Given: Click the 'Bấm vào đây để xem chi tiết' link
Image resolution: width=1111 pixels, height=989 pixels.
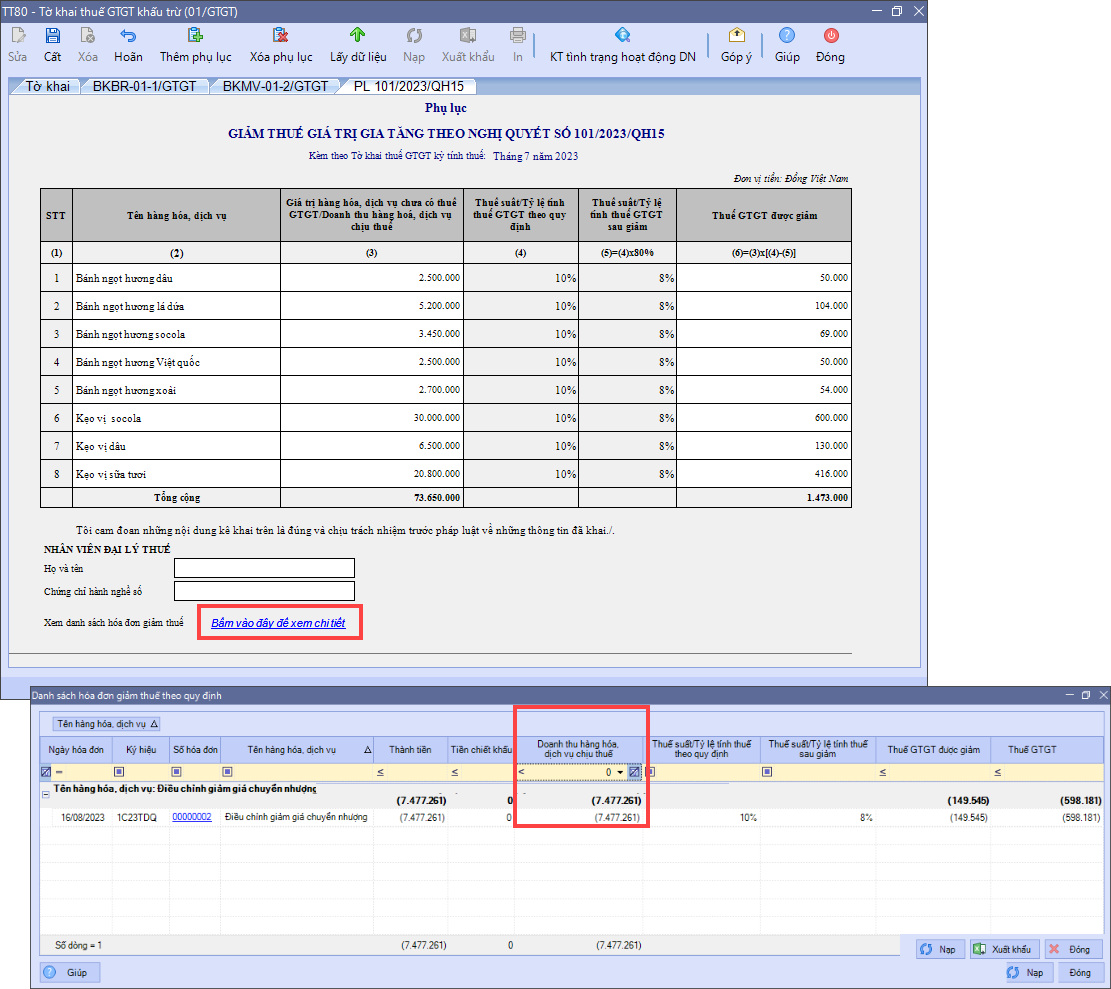Looking at the screenshot, I should click(278, 623).
